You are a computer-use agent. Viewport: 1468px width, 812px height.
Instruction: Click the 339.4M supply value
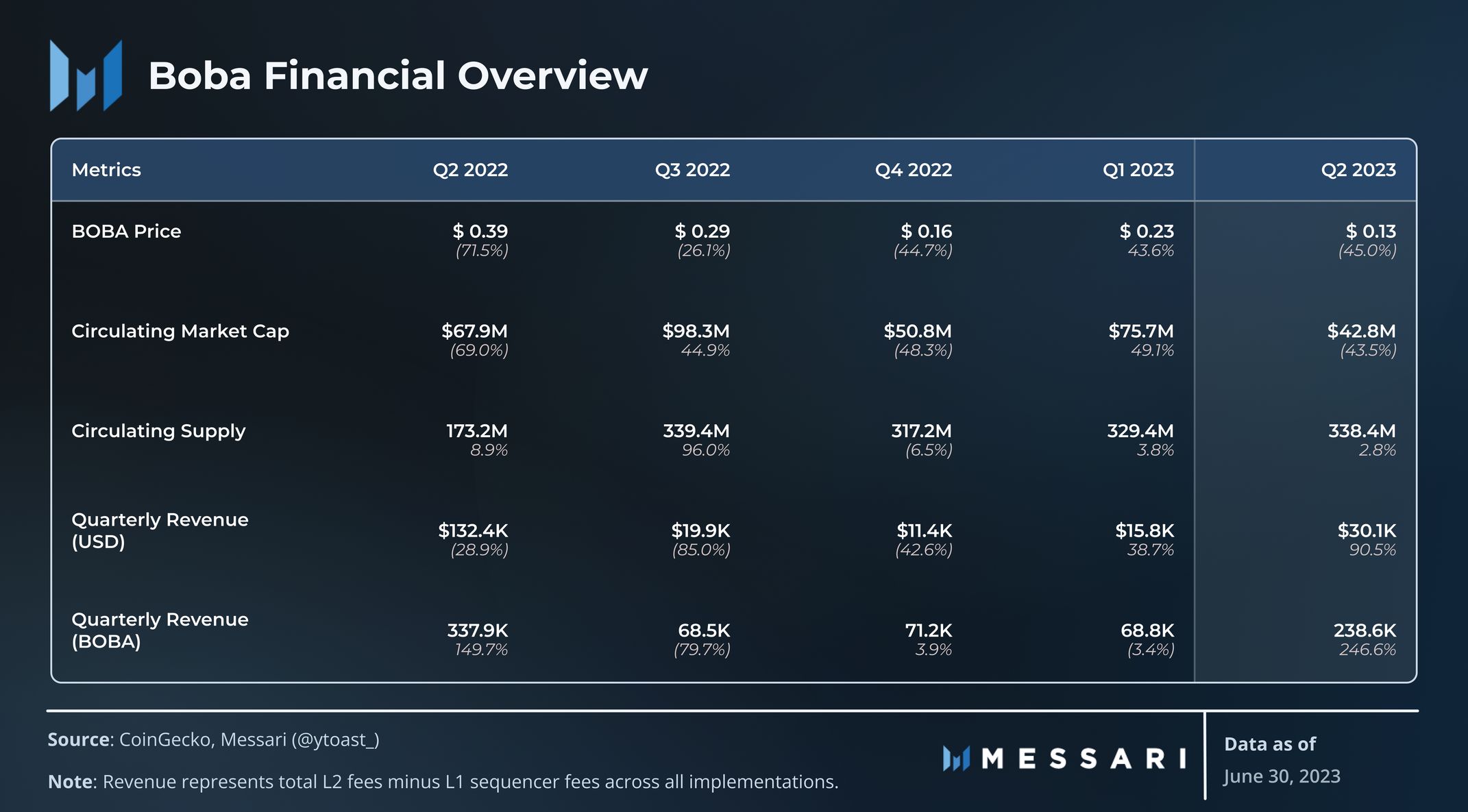696,431
